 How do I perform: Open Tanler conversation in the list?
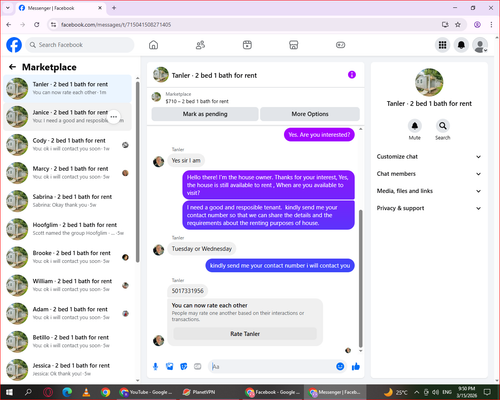(x=68, y=89)
